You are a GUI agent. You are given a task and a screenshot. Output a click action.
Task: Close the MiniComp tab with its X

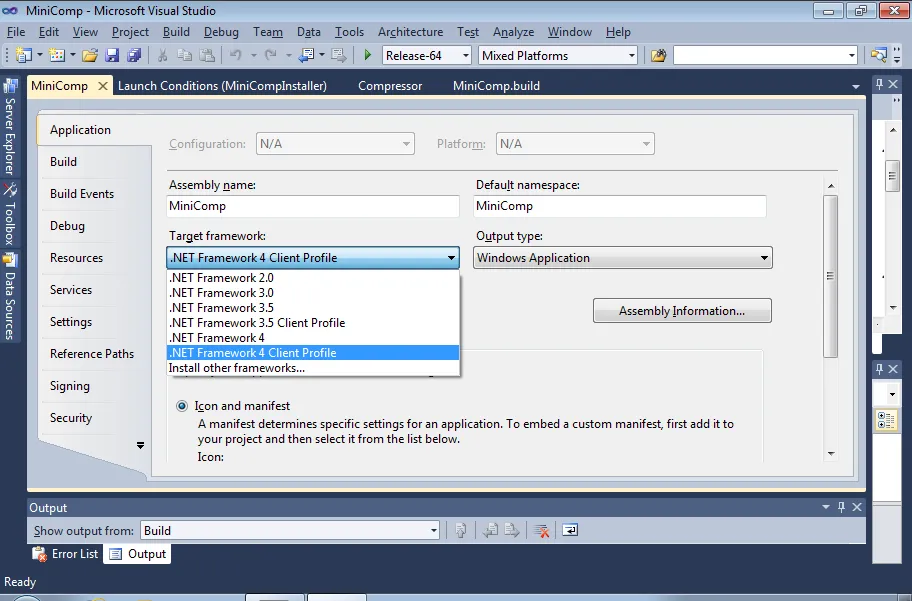(x=103, y=86)
